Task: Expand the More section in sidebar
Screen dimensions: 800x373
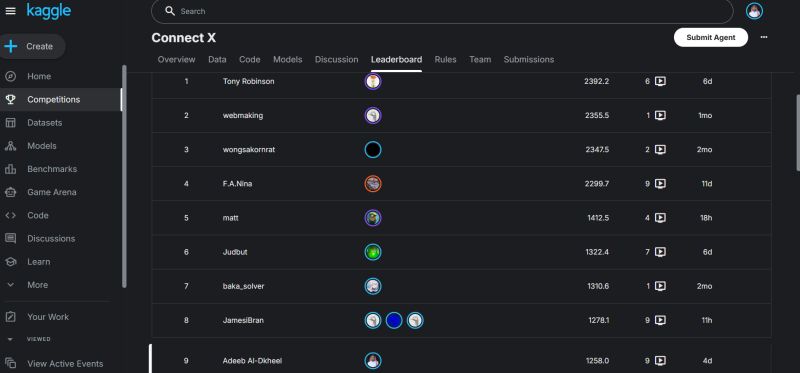Action: (37, 285)
